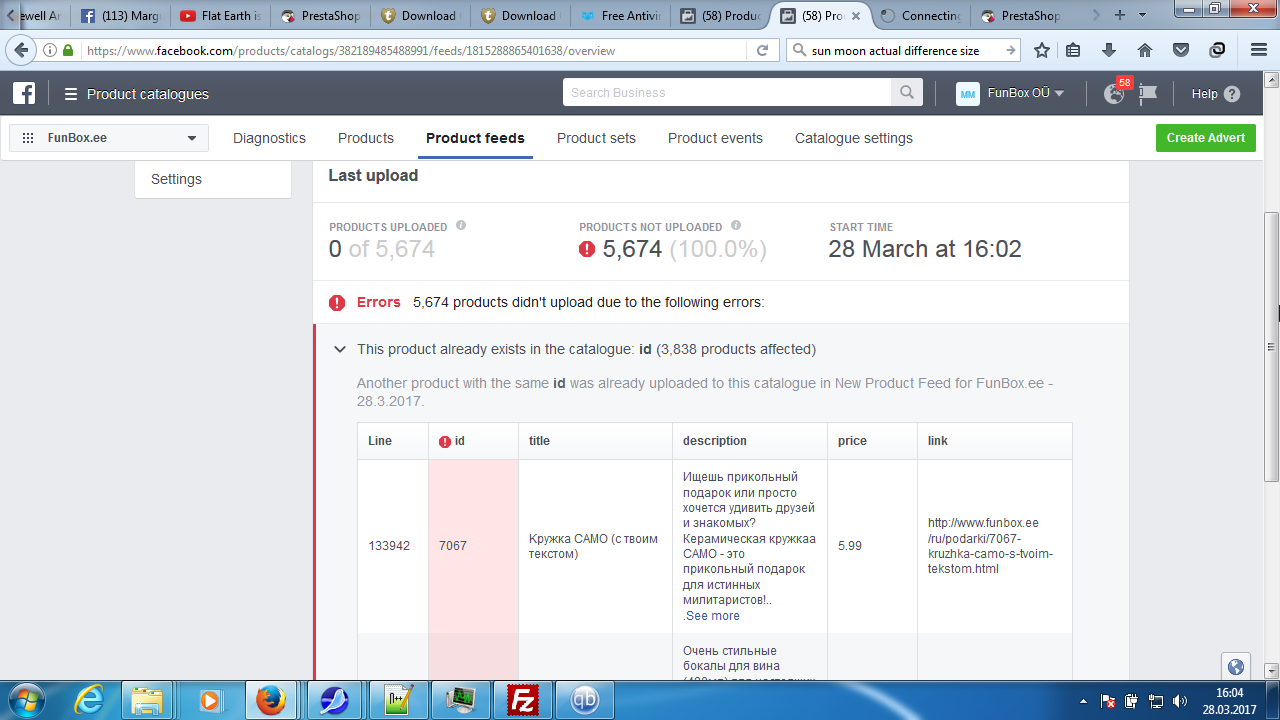Click the price value 5.99
1280x720 pixels.
(x=850, y=546)
